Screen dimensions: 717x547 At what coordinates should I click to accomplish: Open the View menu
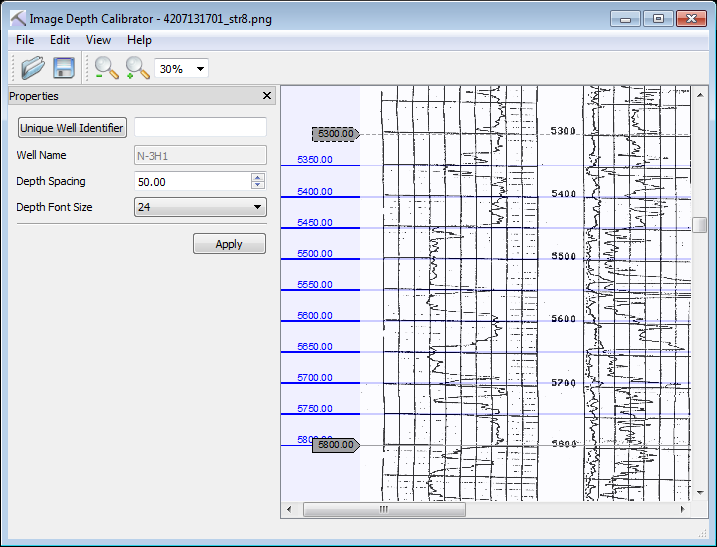[x=98, y=40]
